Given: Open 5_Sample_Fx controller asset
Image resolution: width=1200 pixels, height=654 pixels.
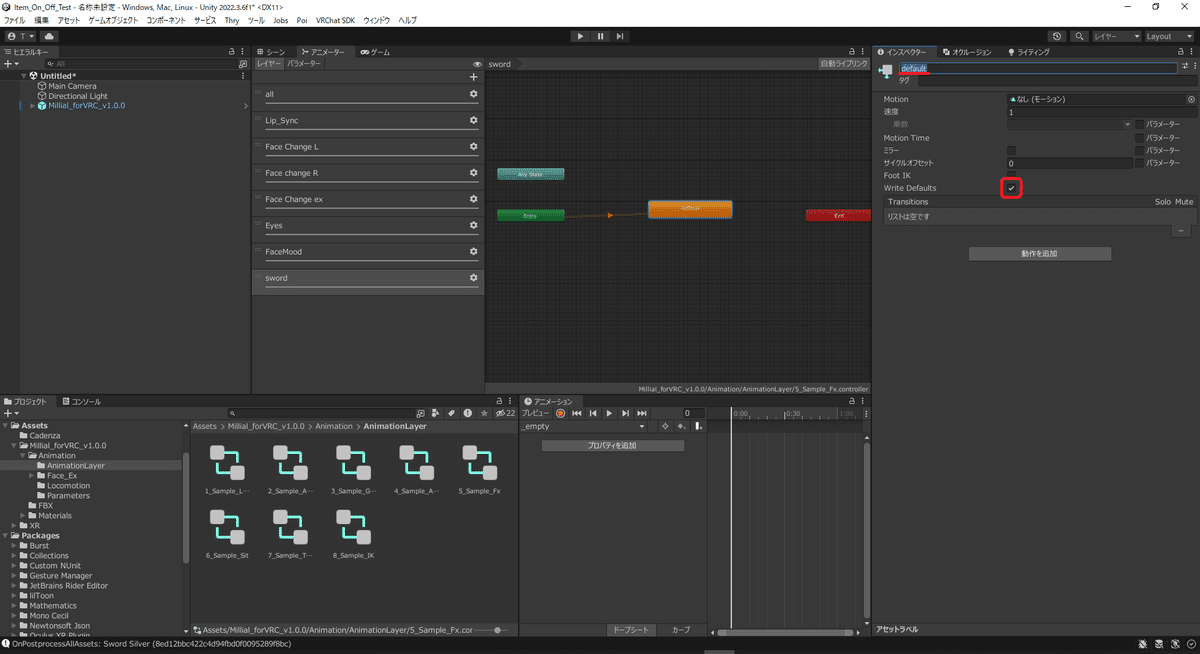Looking at the screenshot, I should point(479,469).
